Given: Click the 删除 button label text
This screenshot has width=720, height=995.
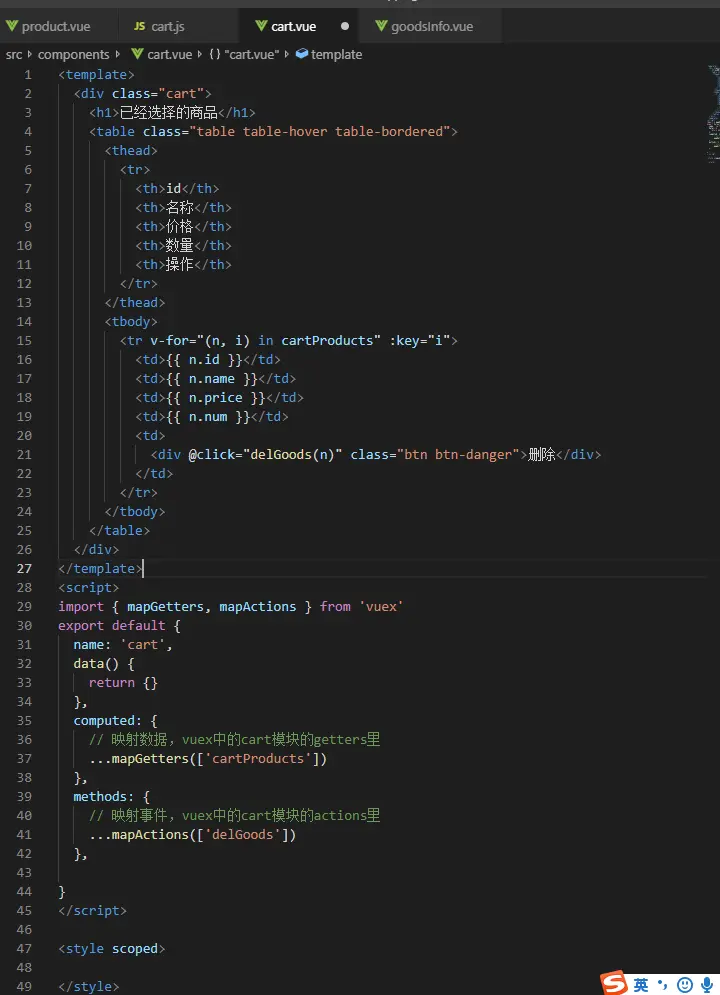Looking at the screenshot, I should click(x=542, y=454).
